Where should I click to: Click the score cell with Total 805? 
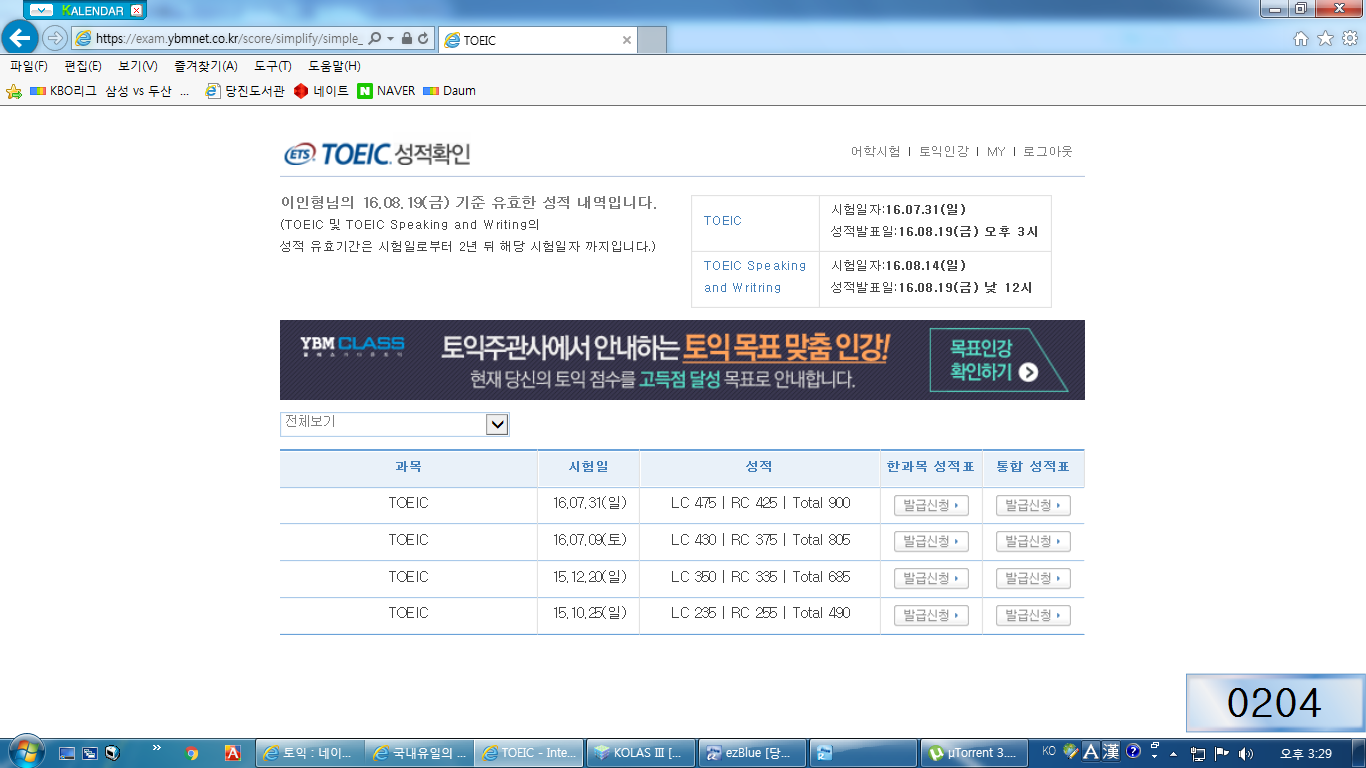pyautogui.click(x=760, y=540)
